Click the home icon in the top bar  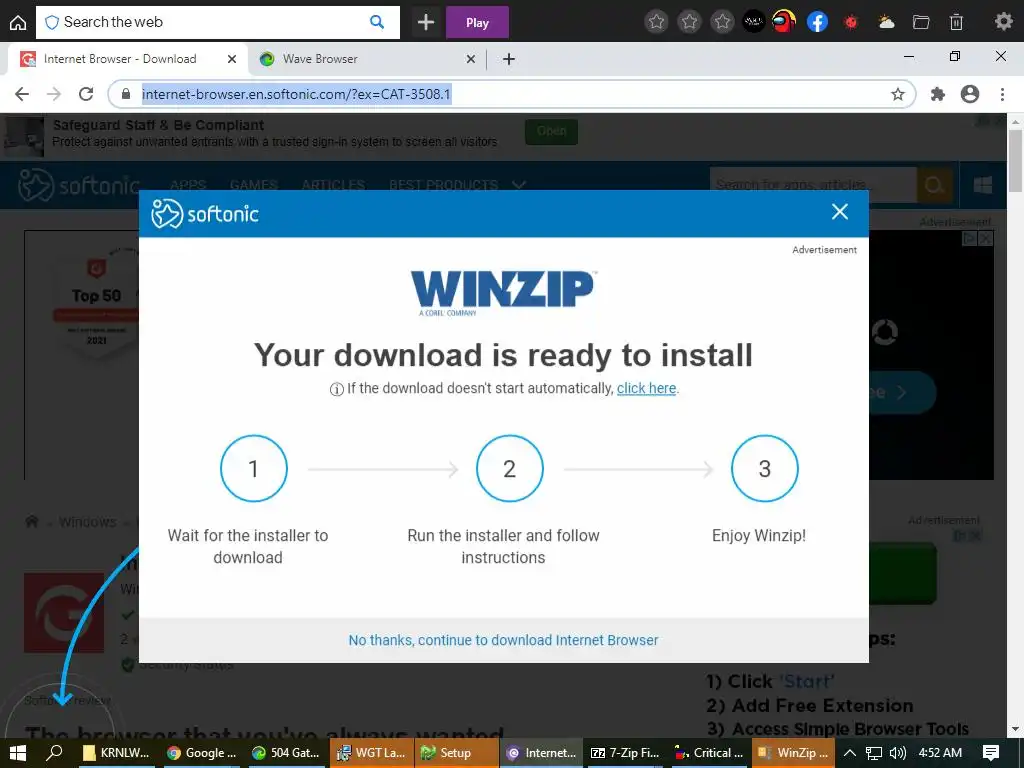pyautogui.click(x=18, y=23)
